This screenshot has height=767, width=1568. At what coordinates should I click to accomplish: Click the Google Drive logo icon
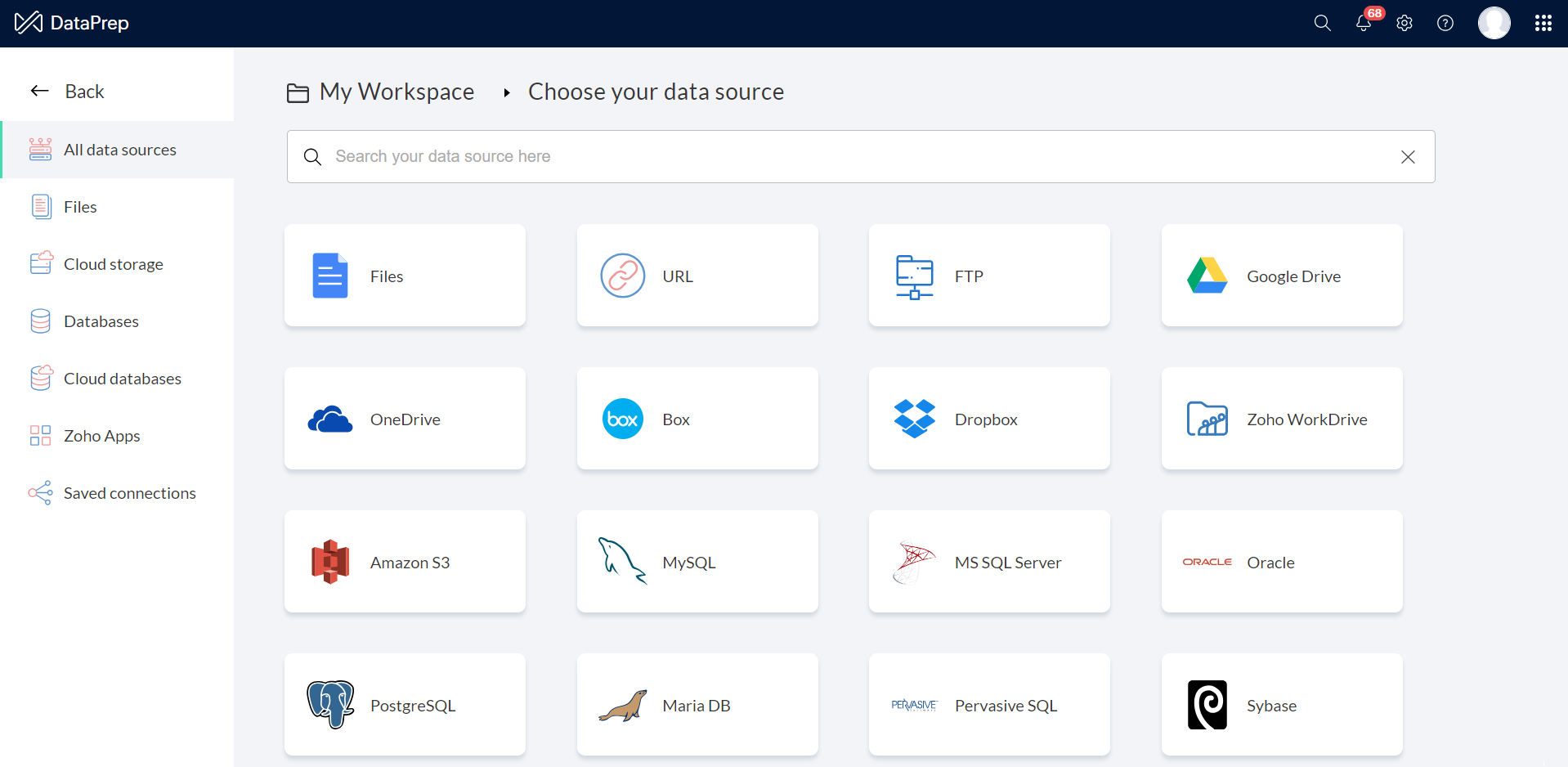[x=1207, y=276]
